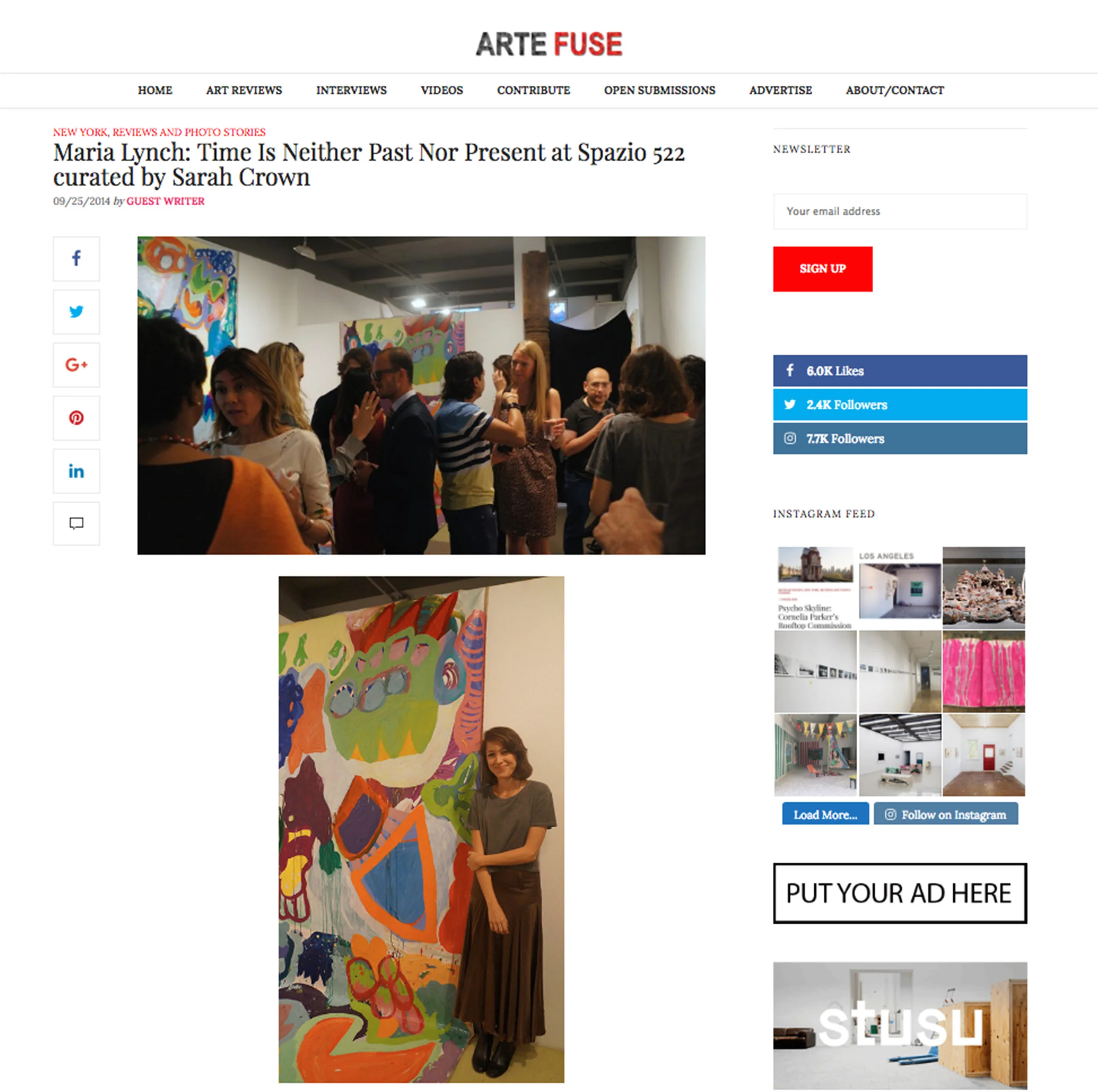Share on LinkedIn icon
Image resolution: width=1098 pixels, height=1092 pixels.
click(x=76, y=471)
